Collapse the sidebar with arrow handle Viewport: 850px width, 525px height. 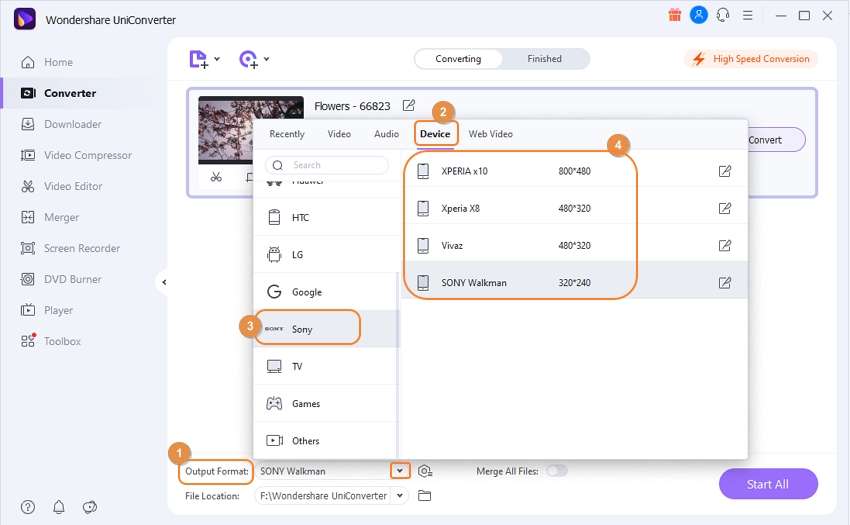[x=164, y=282]
